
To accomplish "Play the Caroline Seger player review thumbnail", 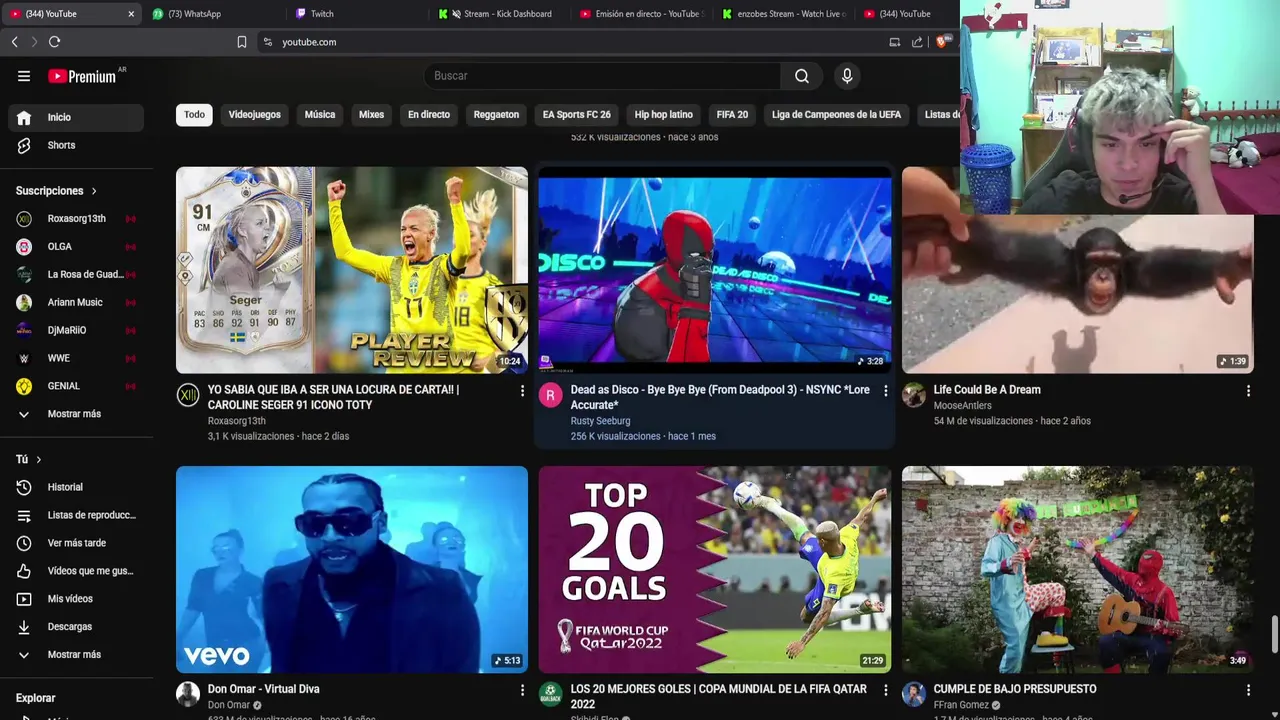I will tap(352, 270).
